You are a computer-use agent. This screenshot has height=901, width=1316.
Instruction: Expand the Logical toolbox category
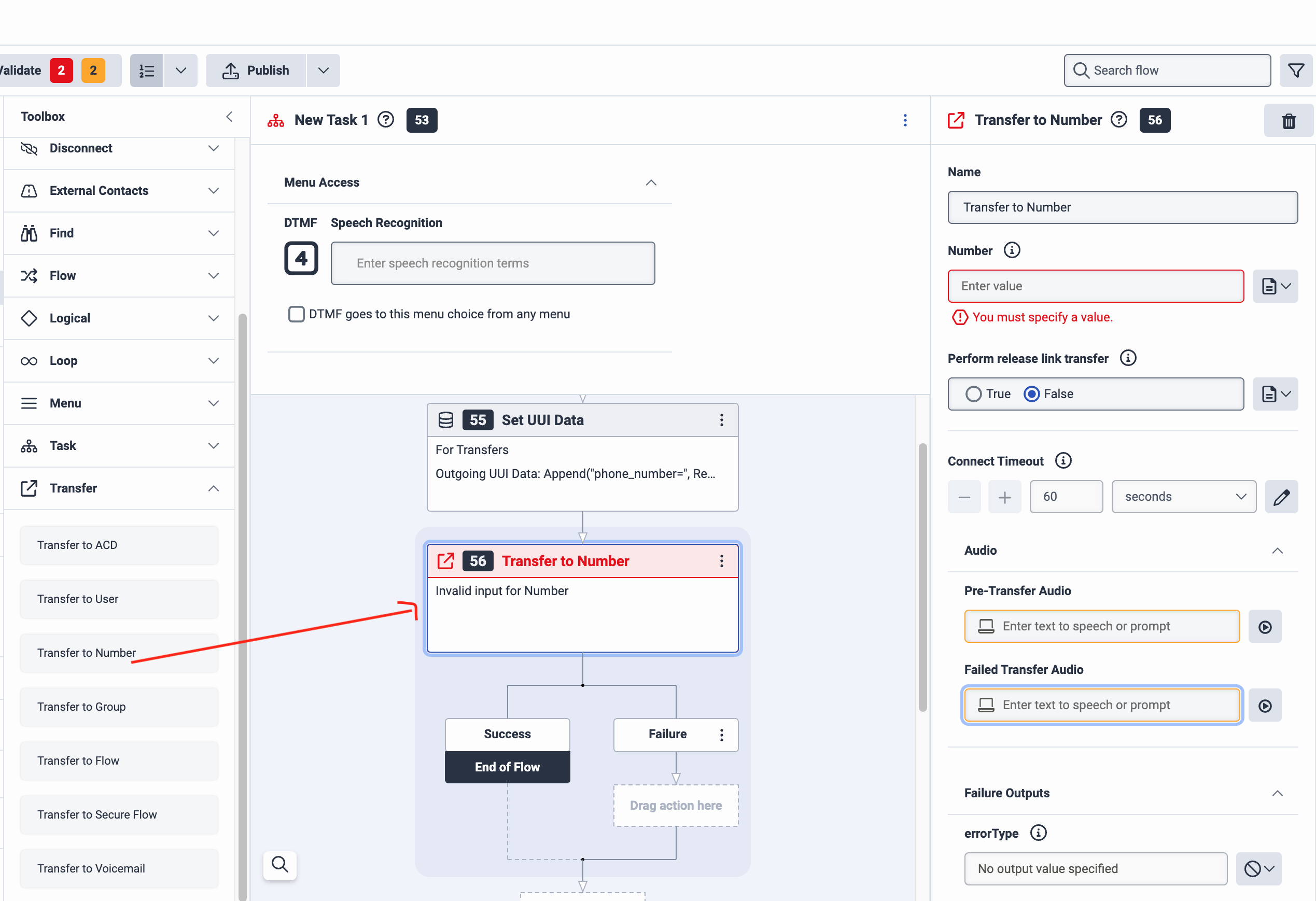pos(119,318)
